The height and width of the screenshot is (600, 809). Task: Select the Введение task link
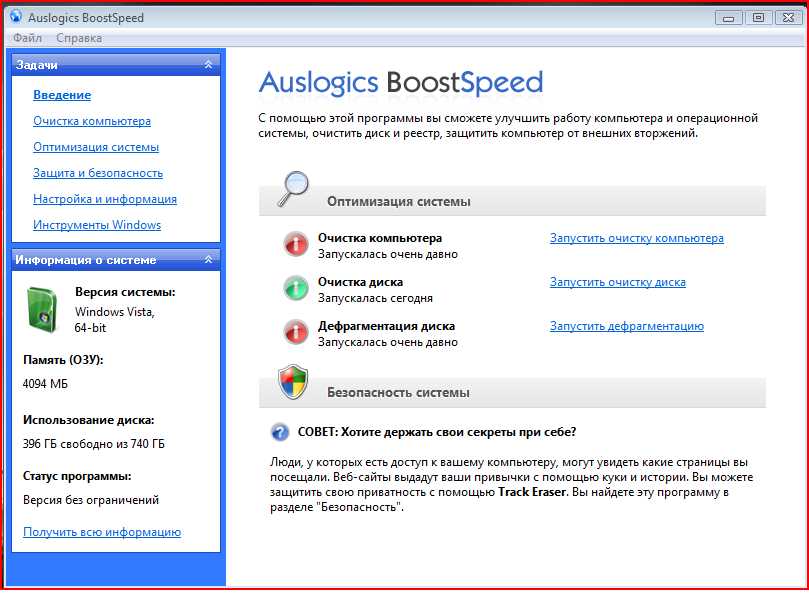coord(62,95)
